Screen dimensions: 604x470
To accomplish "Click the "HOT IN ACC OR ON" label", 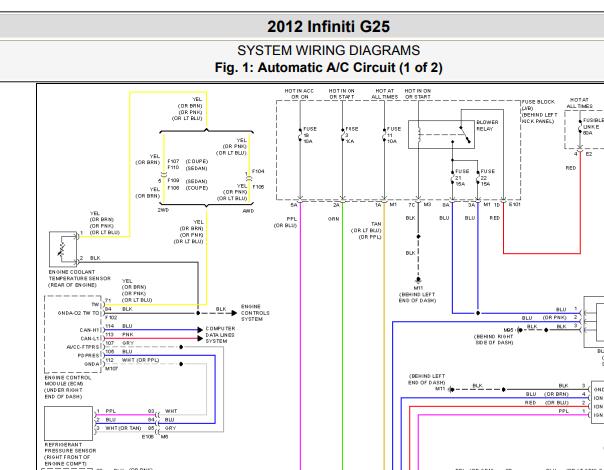I will pos(299,94).
